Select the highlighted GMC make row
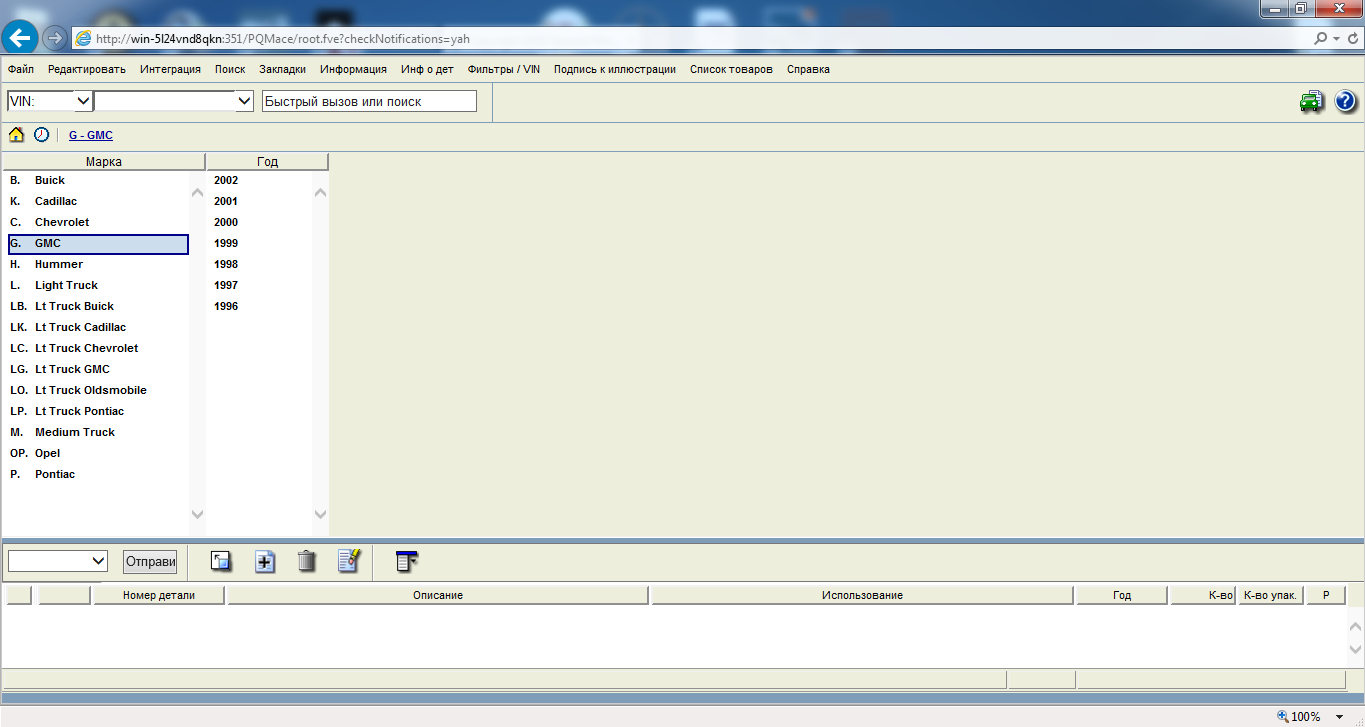This screenshot has width=1365, height=727. (x=97, y=243)
